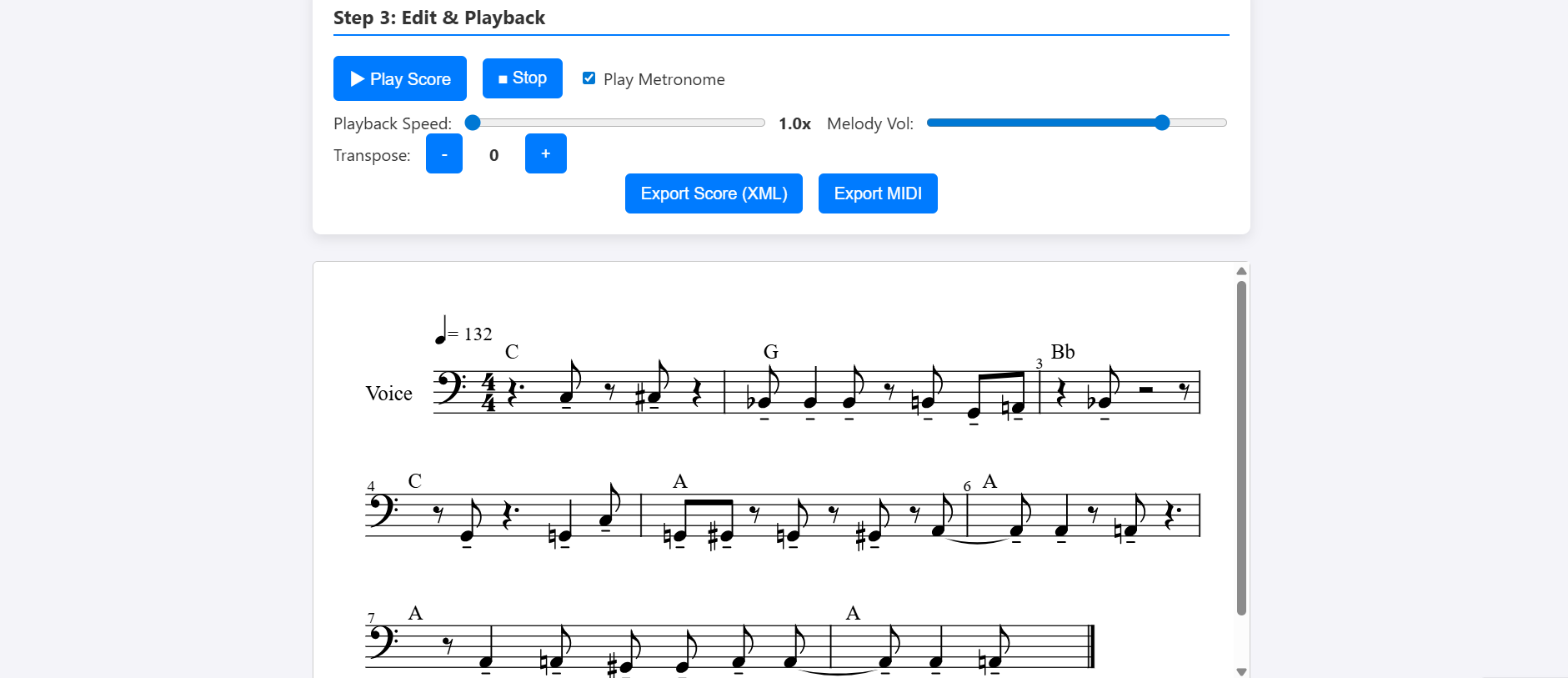1568x678 pixels.
Task: Decrease transpose with the minus button
Action: pyautogui.click(x=443, y=154)
